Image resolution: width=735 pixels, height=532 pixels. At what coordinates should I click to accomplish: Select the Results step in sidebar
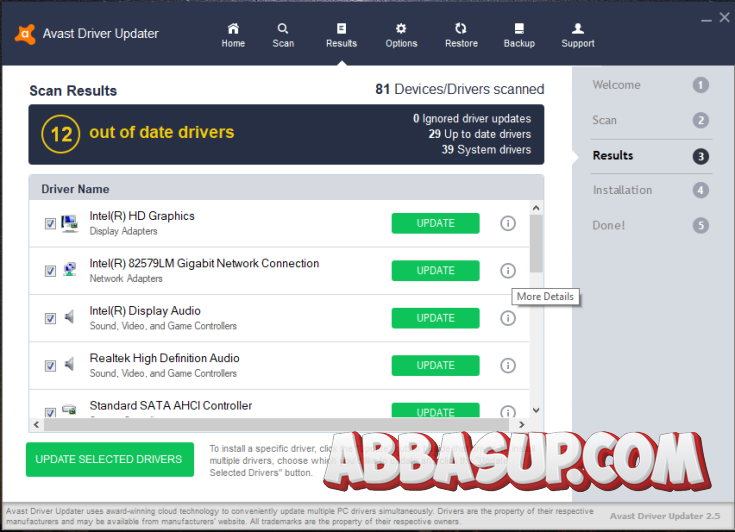[x=651, y=156]
